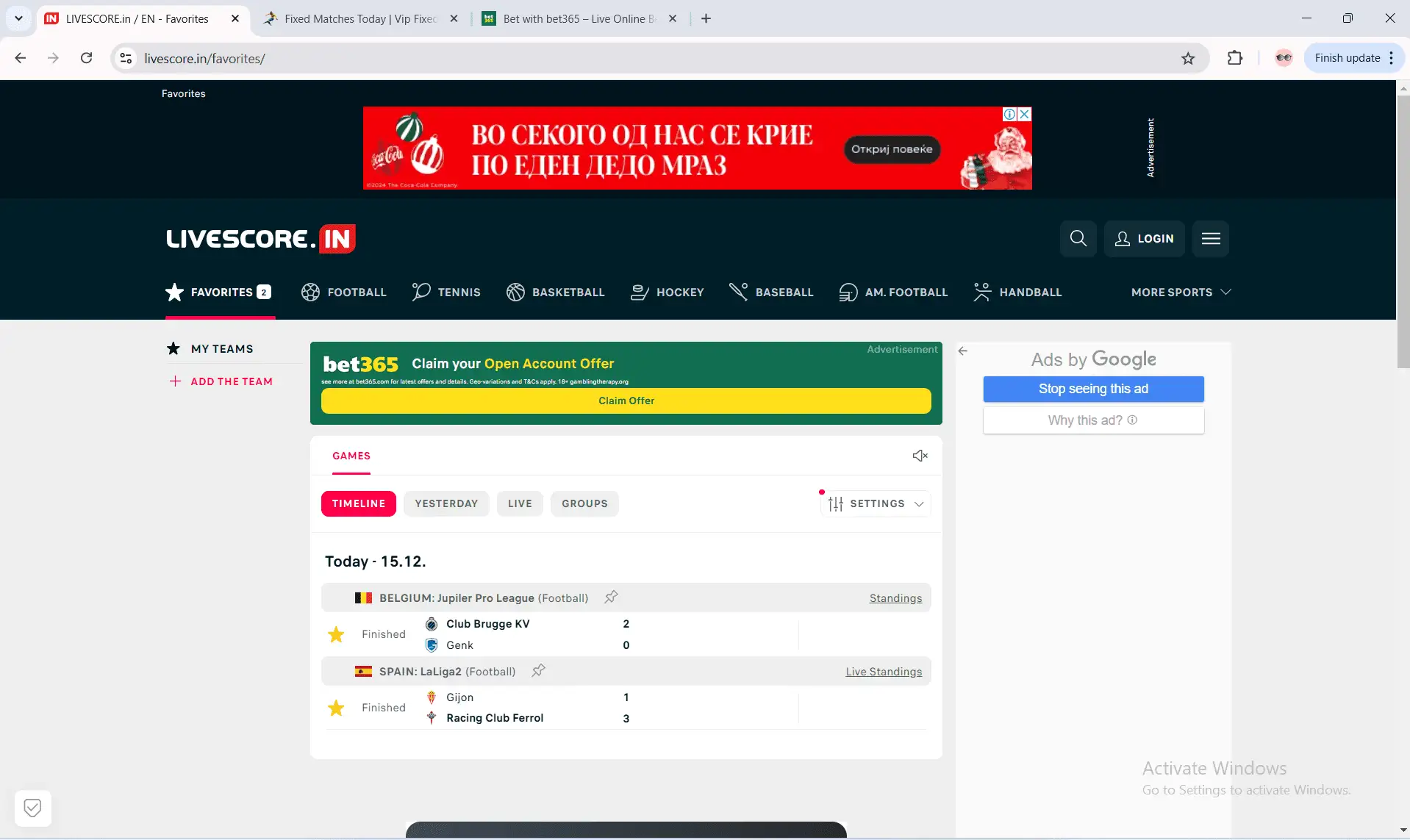
Task: Click Why this ad?
Action: coord(1093,420)
